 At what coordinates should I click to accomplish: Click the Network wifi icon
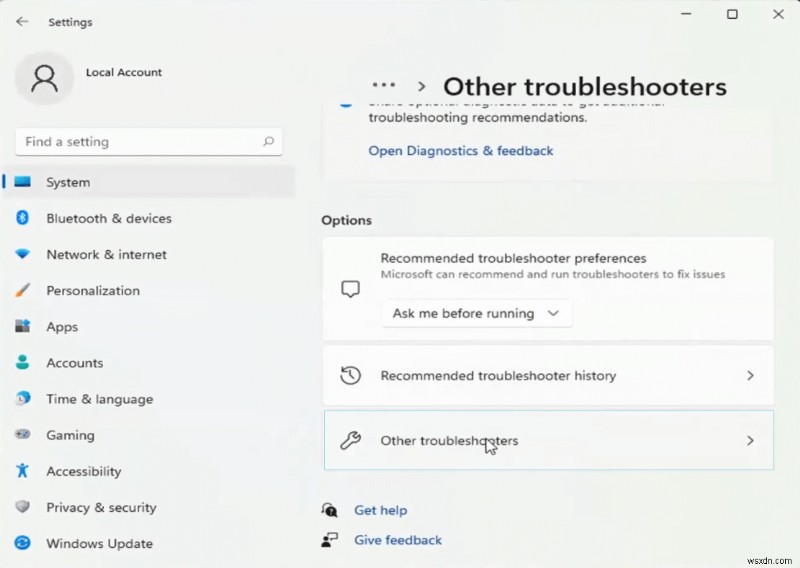[22, 254]
